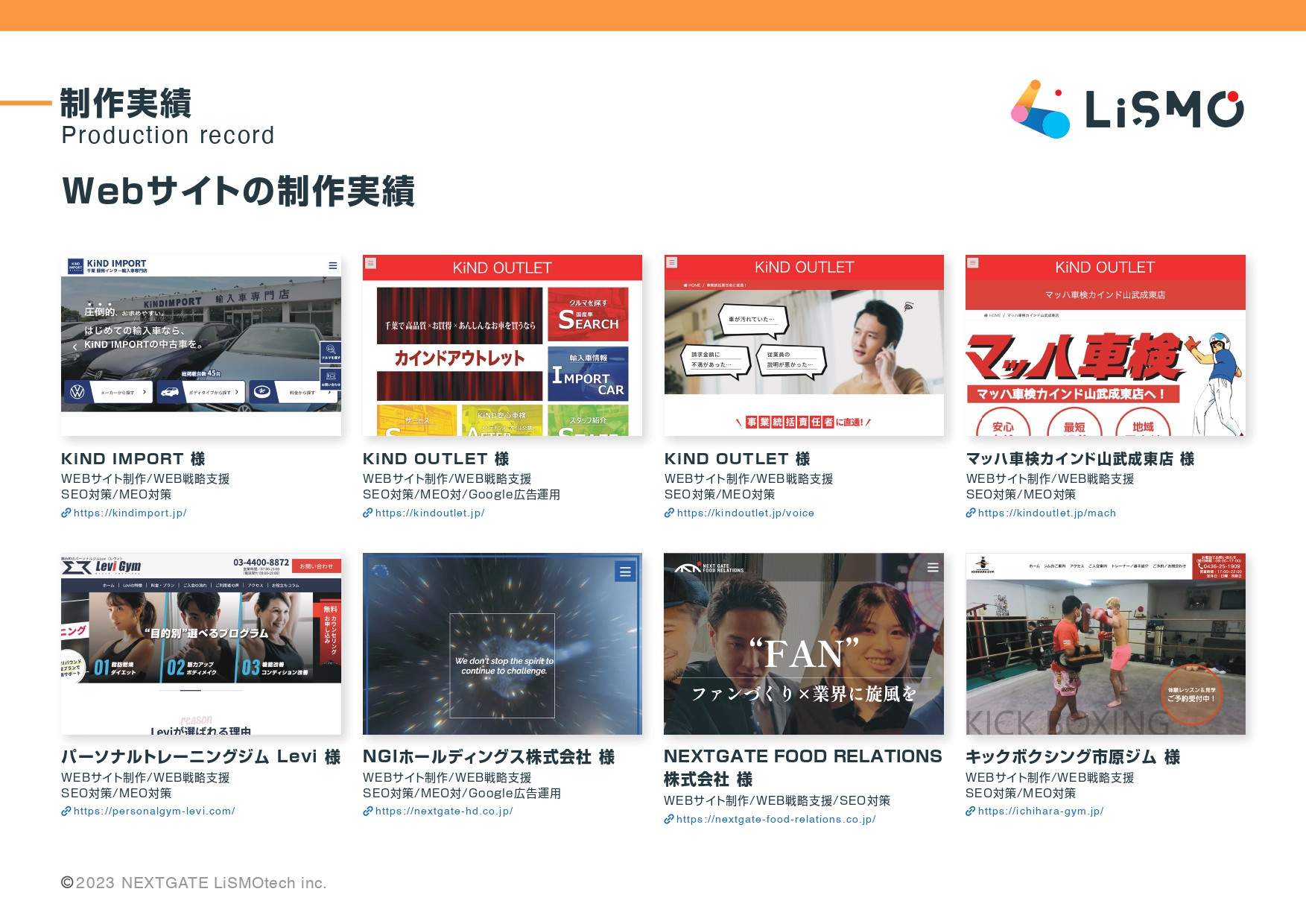Open the https://personalgym-levi.com/ link
Screen dimensions: 1306x924
tap(153, 810)
